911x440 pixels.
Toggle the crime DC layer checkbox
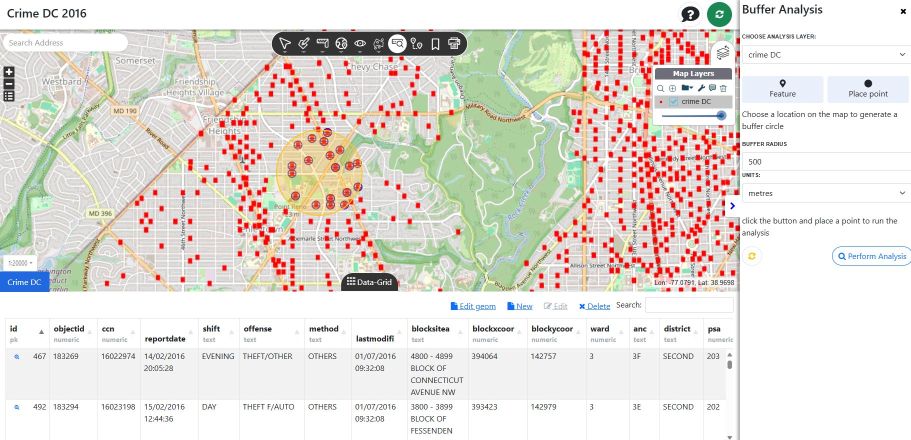[674, 102]
